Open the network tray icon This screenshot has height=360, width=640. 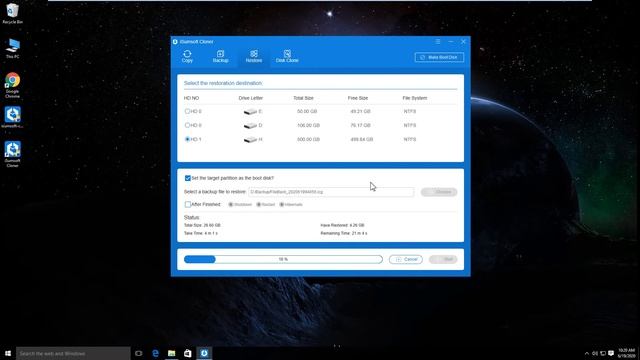click(x=603, y=353)
